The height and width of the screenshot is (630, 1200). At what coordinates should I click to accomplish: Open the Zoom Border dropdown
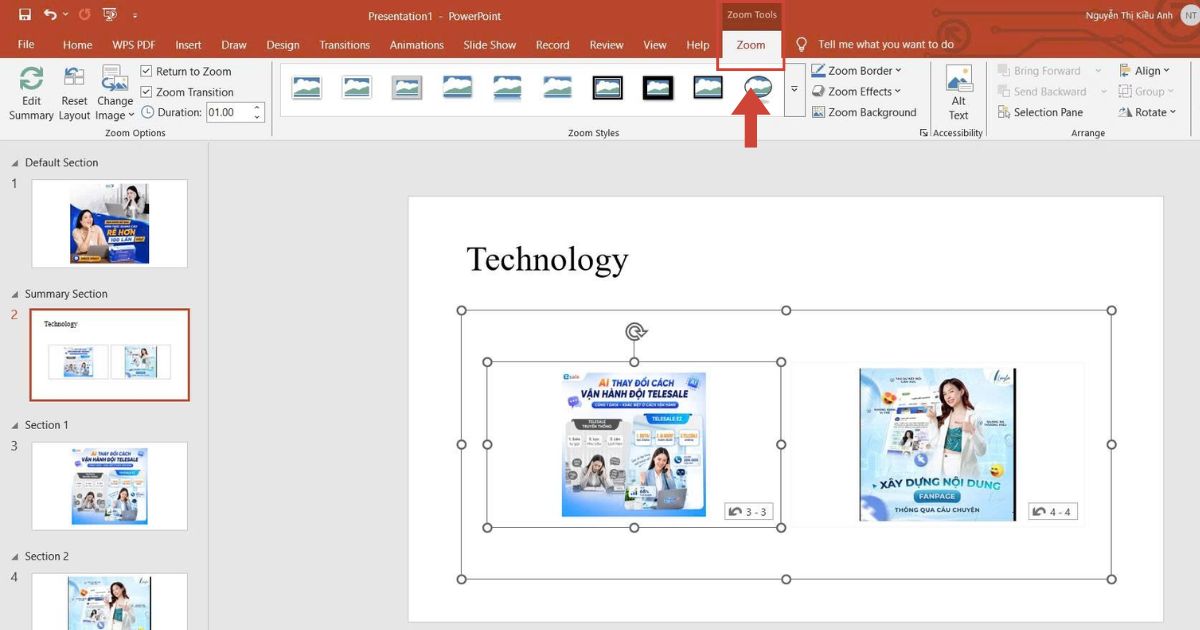click(857, 71)
